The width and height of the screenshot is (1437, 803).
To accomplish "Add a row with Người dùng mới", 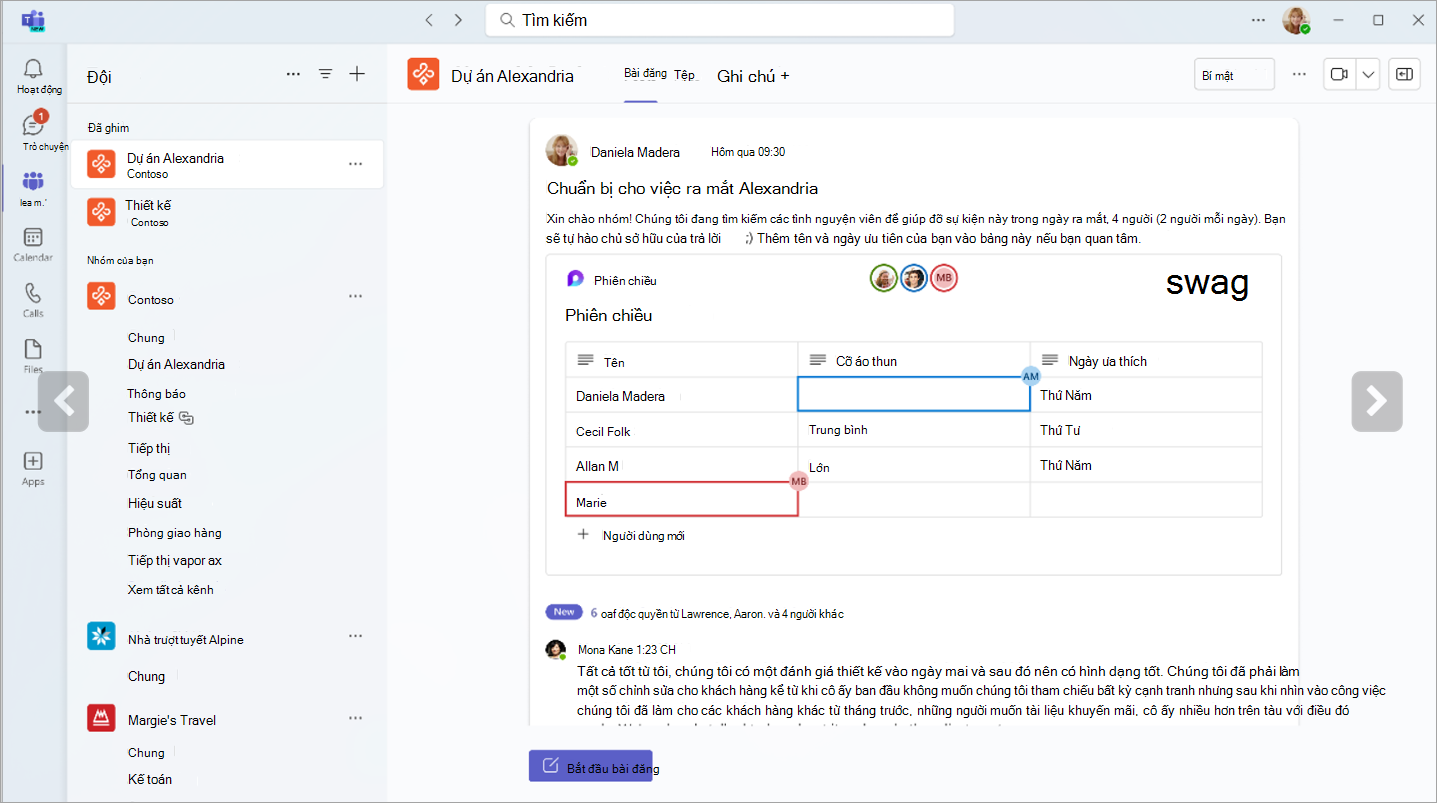I will (632, 535).
